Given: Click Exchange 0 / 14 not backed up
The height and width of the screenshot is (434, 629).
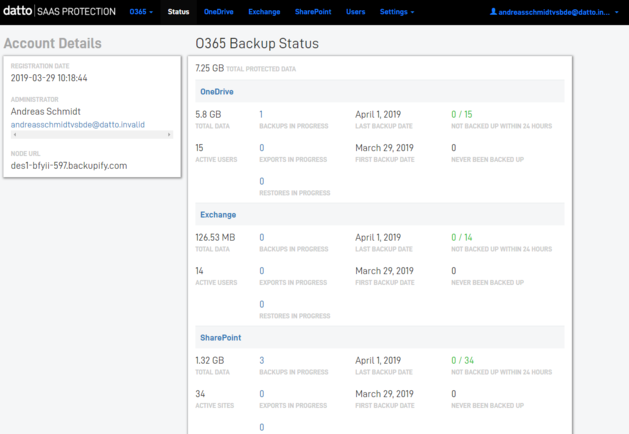Looking at the screenshot, I should tap(462, 237).
